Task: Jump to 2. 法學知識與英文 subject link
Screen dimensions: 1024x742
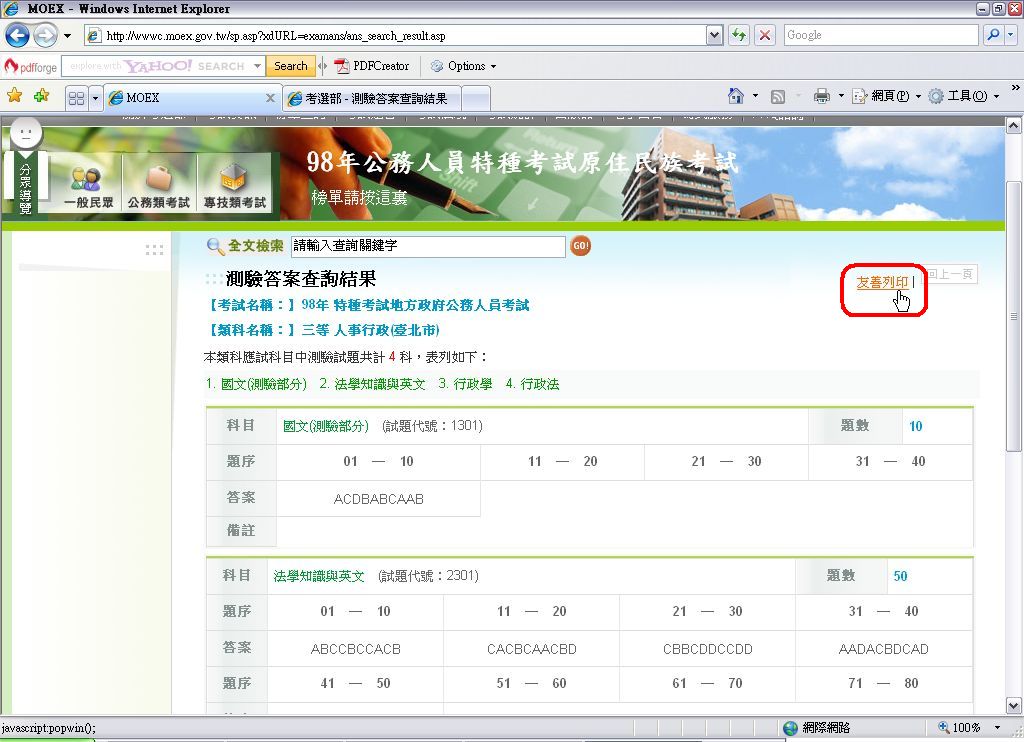Action: (x=372, y=384)
